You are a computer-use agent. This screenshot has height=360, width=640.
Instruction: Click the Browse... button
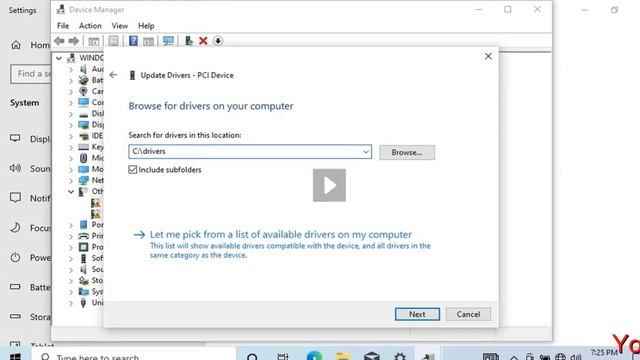[407, 152]
